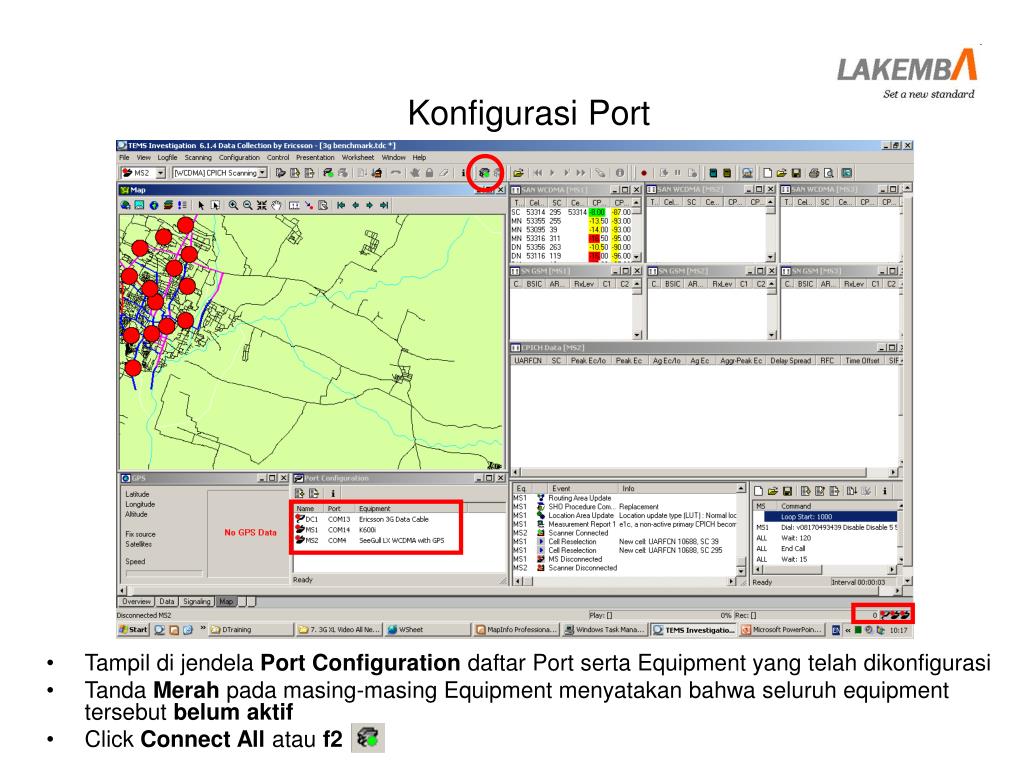Click the Equipment column header in Port Configuration
The width and height of the screenshot is (1024, 768).
[x=408, y=509]
